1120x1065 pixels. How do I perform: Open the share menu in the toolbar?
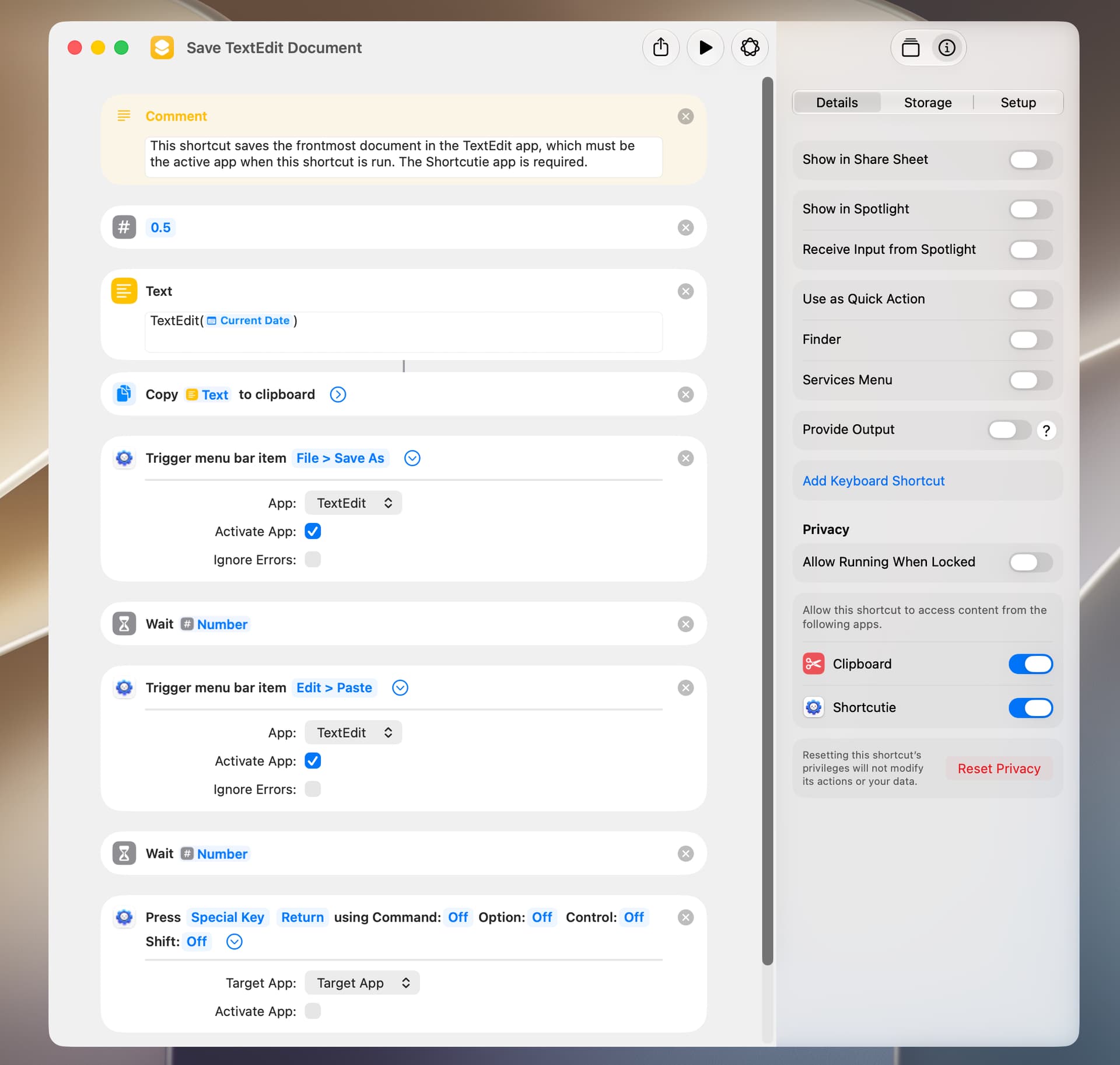point(661,47)
